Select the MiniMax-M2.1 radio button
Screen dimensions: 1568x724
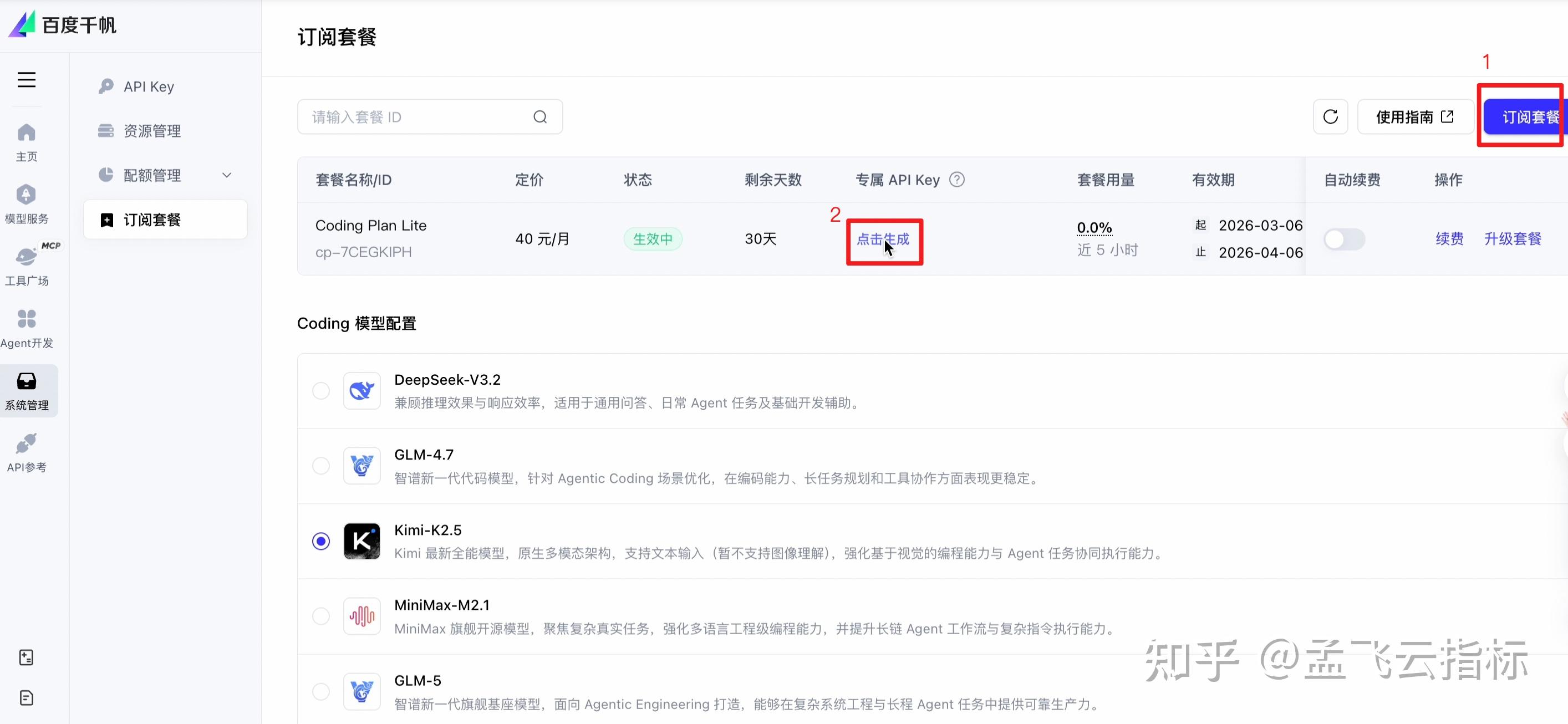(x=321, y=616)
